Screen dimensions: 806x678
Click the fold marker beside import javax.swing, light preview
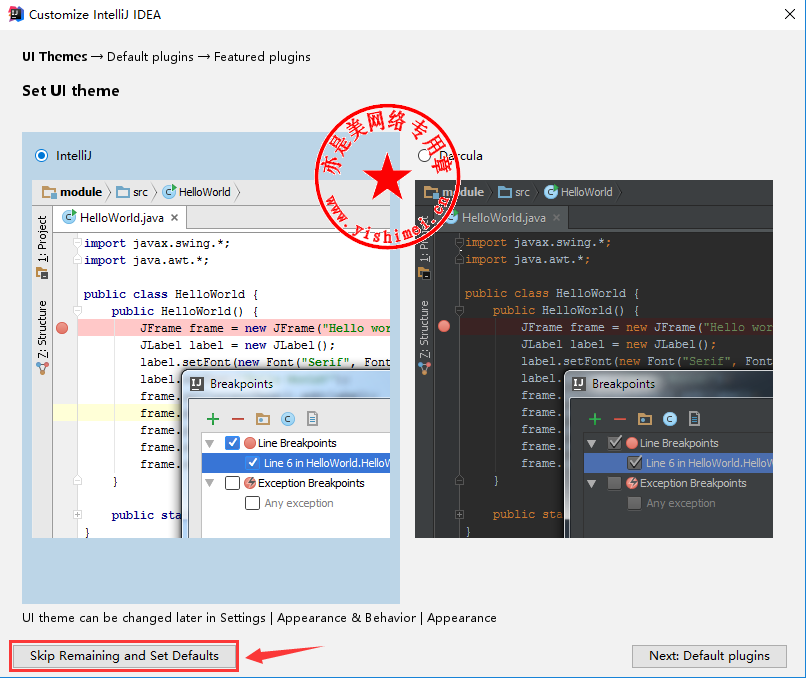click(77, 243)
